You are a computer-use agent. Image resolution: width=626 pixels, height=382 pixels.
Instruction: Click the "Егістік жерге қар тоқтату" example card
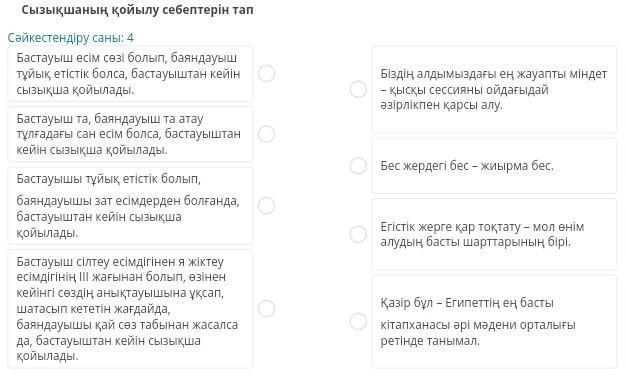[x=494, y=234]
